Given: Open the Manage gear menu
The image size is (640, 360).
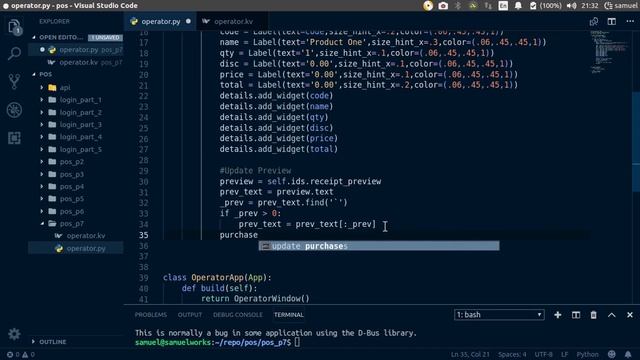Looking at the screenshot, I should 14,334.
